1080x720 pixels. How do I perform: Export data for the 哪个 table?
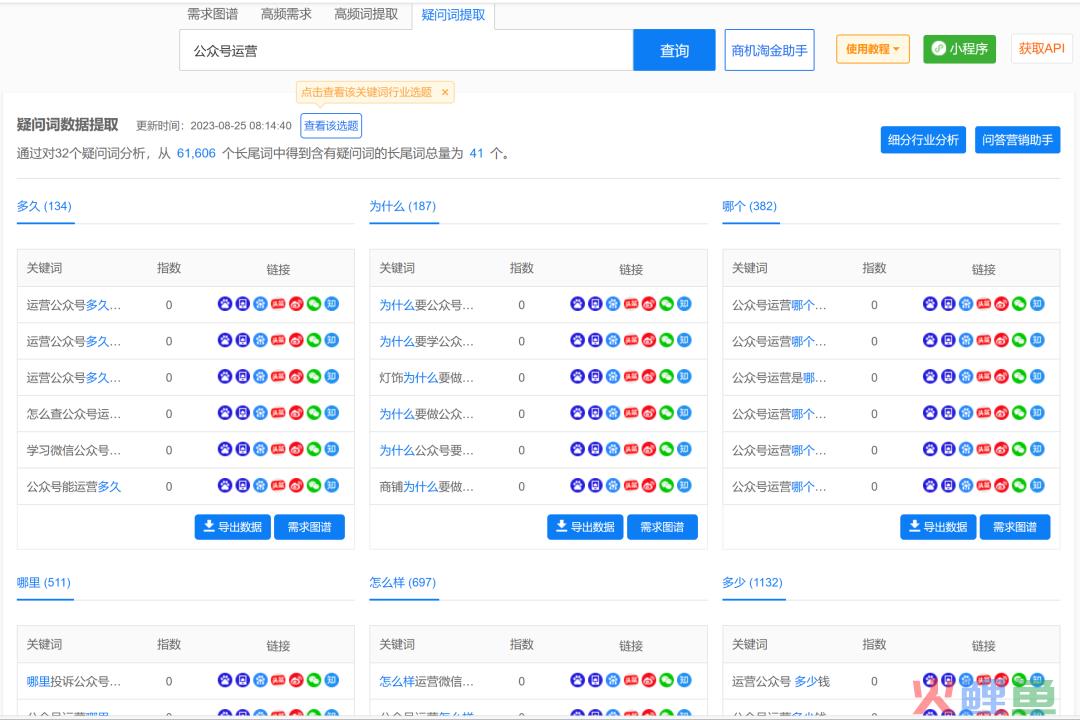coord(938,527)
